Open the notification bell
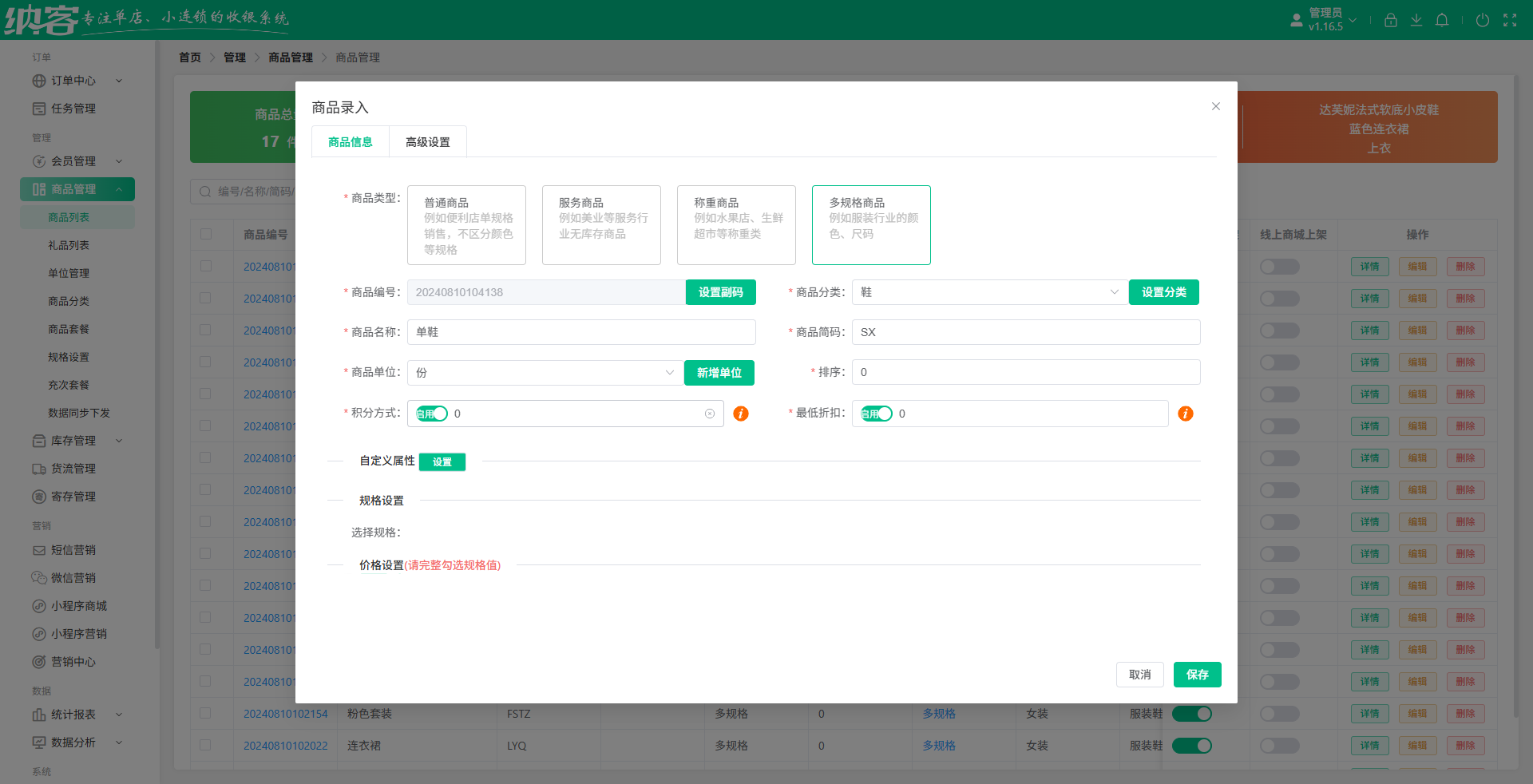 (x=1442, y=20)
